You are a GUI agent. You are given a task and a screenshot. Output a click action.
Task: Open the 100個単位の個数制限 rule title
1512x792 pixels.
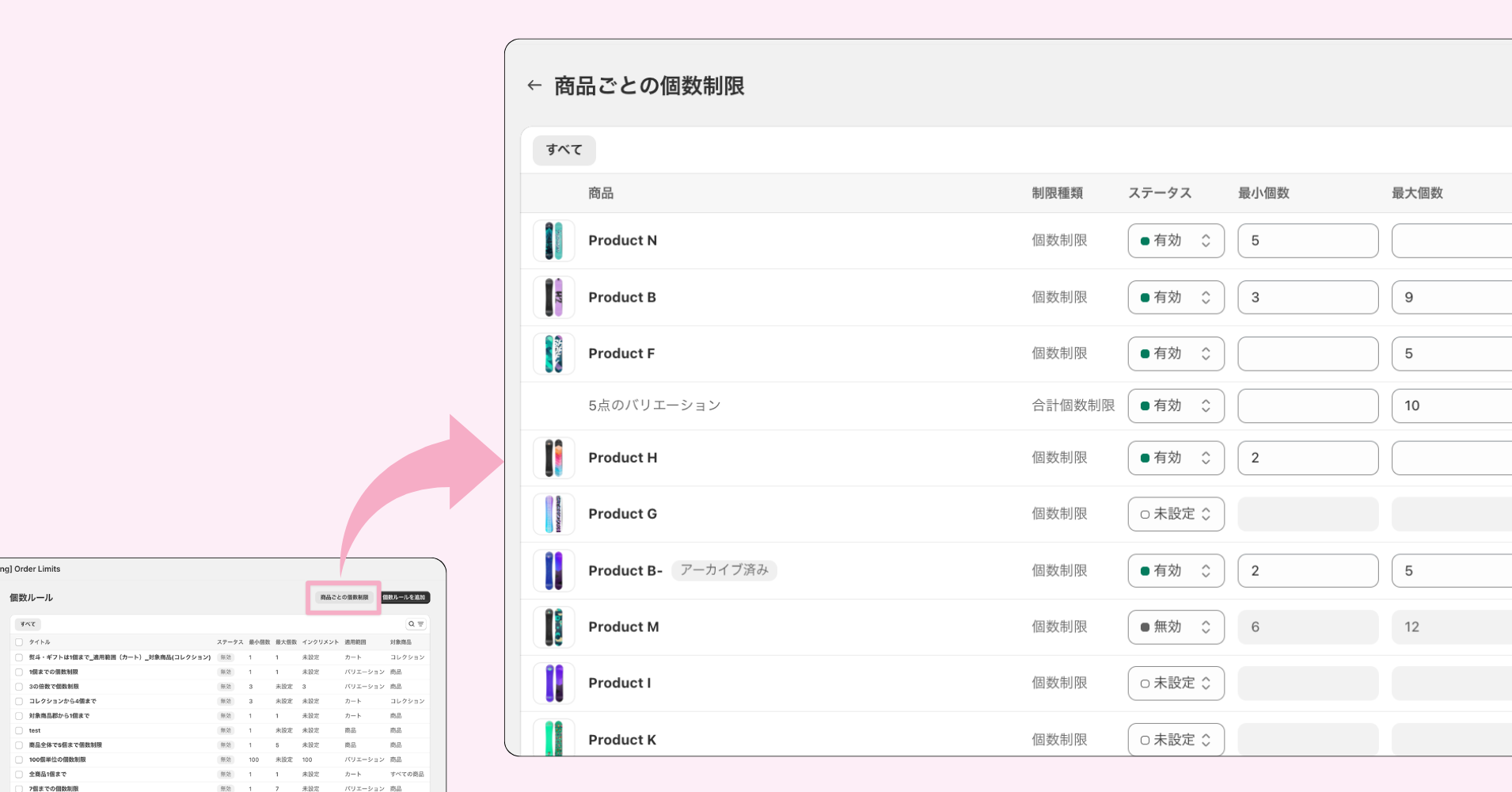pos(57,760)
